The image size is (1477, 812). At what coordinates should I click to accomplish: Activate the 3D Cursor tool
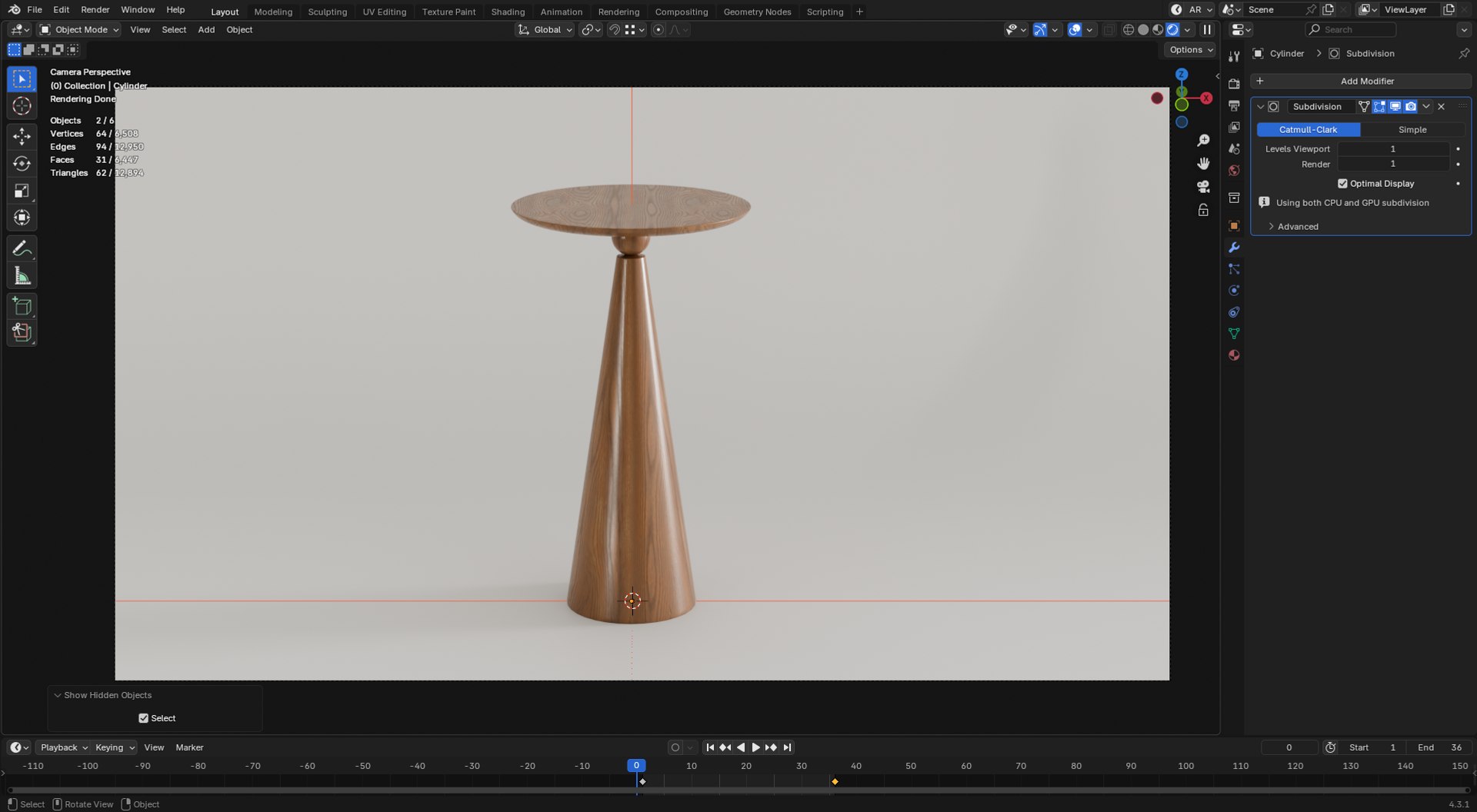click(x=22, y=106)
